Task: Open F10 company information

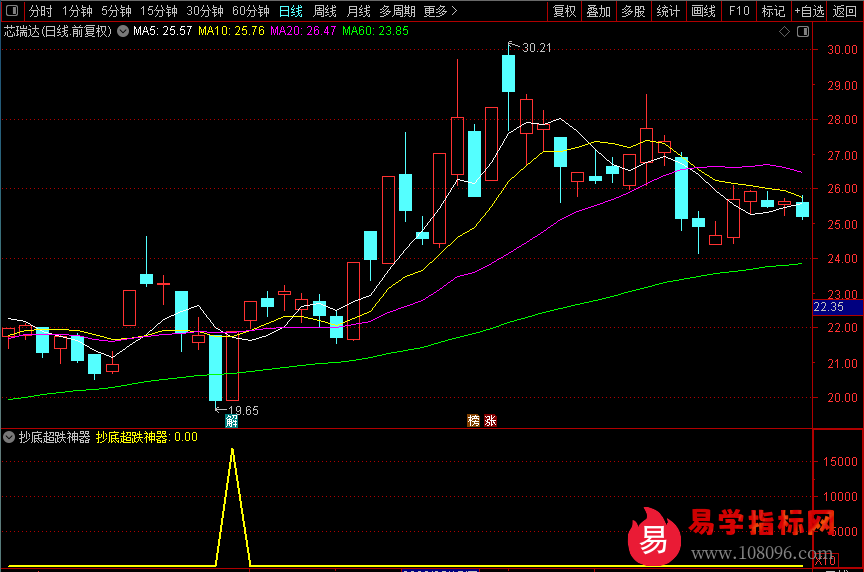Action: (x=739, y=12)
